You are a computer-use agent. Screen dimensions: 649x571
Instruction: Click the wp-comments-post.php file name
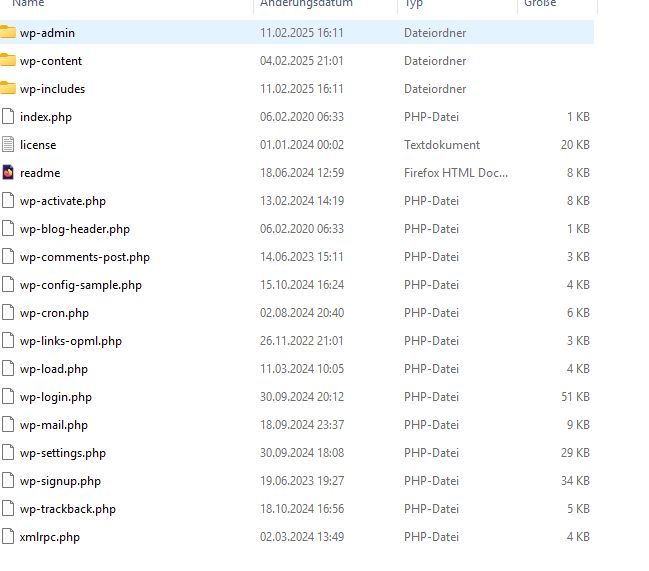click(x=84, y=257)
